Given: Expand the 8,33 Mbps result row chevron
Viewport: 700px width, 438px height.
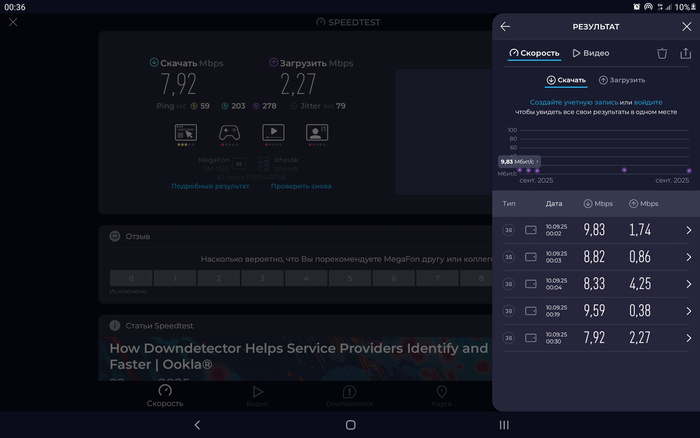Looking at the screenshot, I should (x=688, y=284).
